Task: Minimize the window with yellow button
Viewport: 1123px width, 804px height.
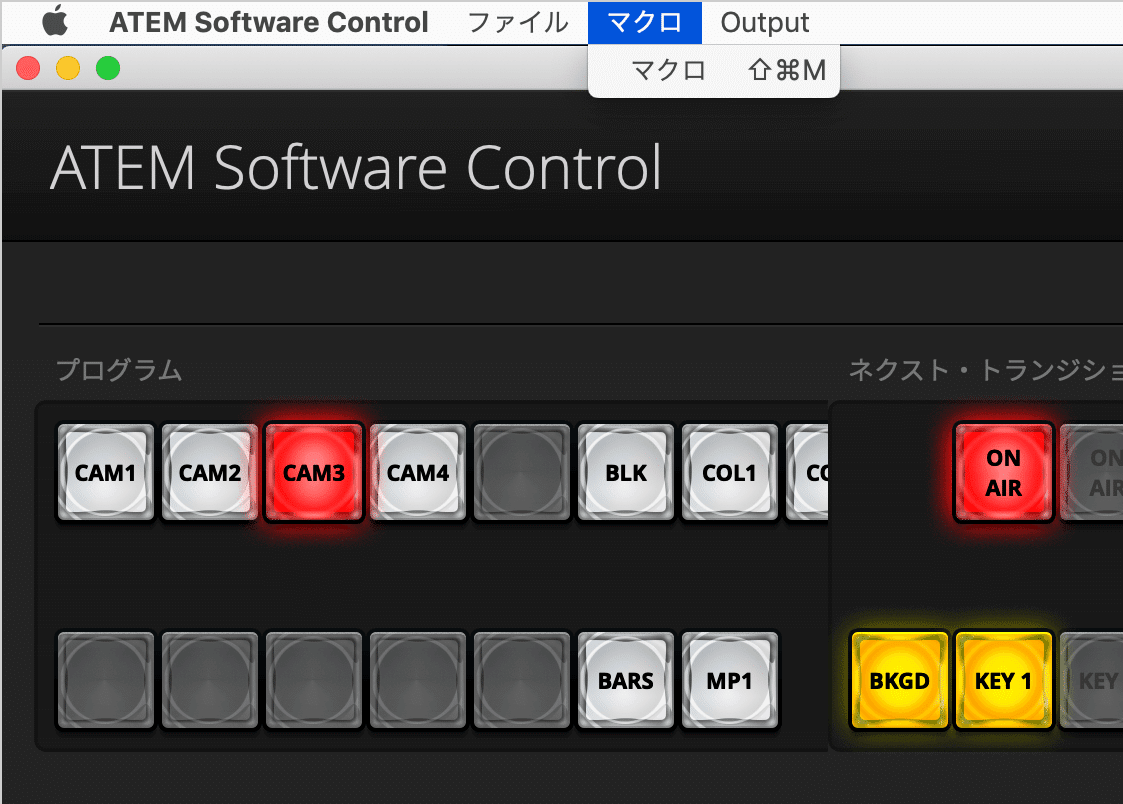Action: pyautogui.click(x=68, y=68)
